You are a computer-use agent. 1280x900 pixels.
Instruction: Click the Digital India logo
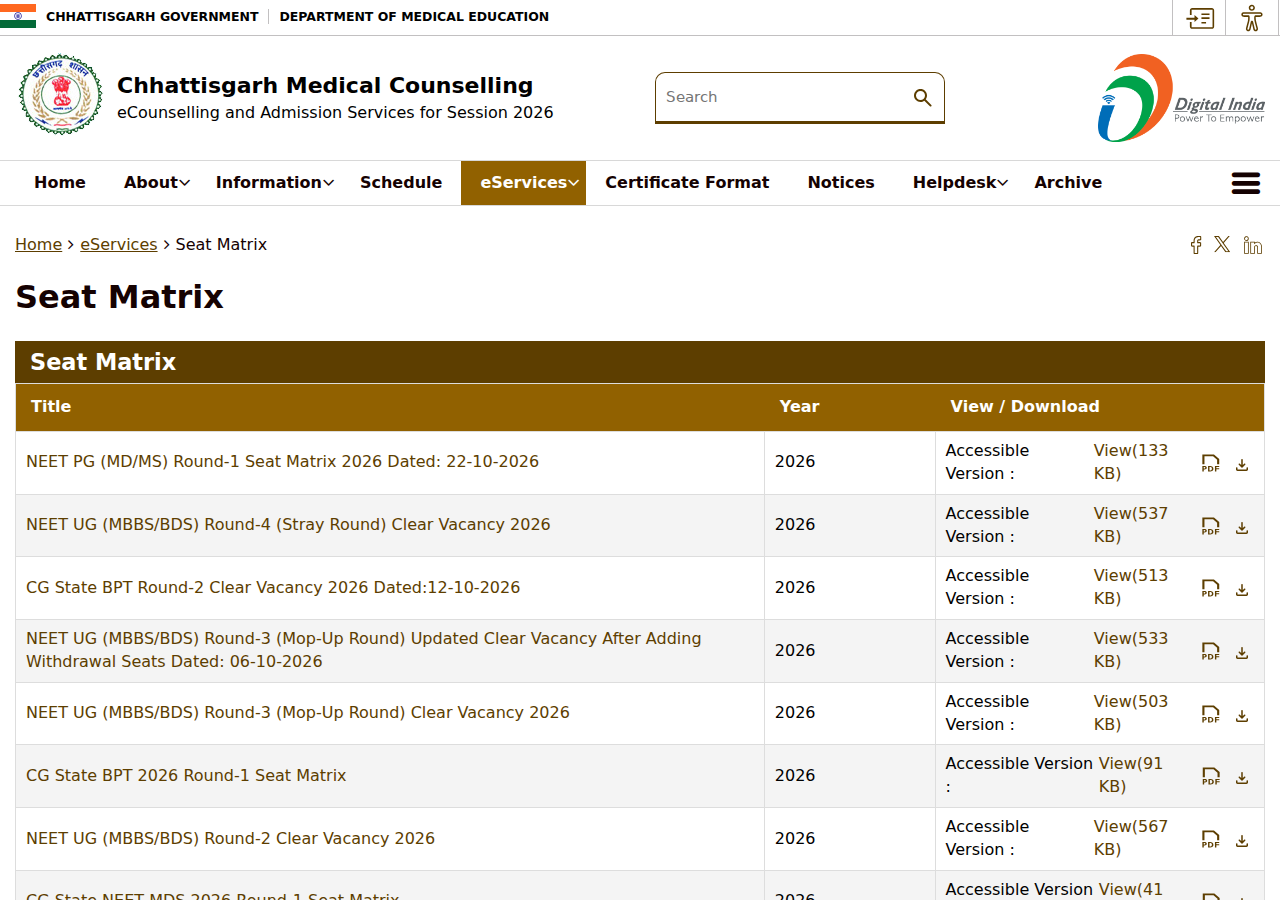pyautogui.click(x=1181, y=98)
